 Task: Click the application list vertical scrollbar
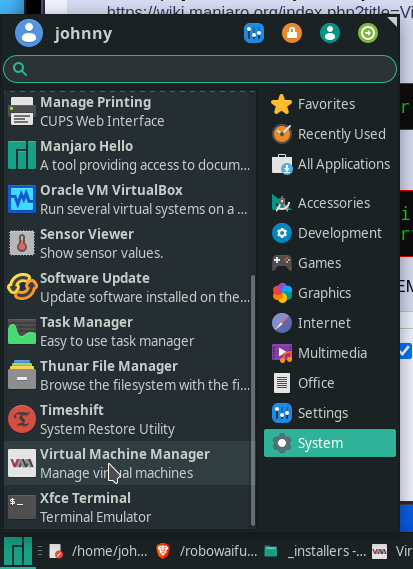coord(253,400)
